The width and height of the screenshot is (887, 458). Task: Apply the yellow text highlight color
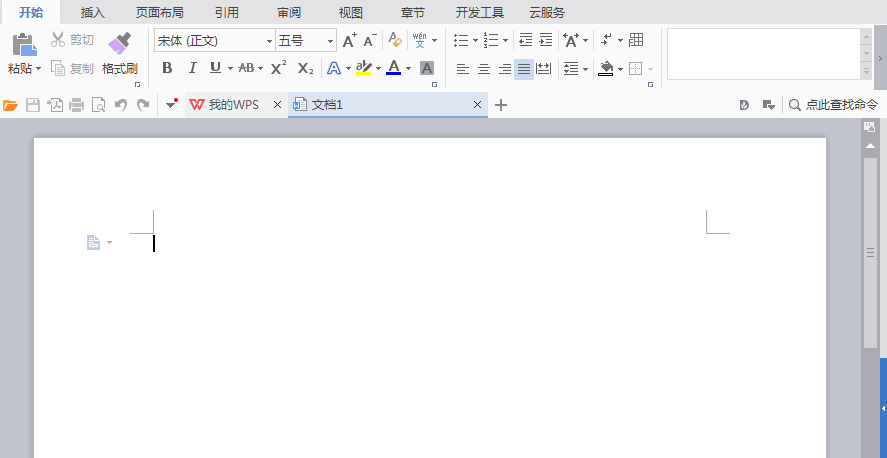click(363, 68)
